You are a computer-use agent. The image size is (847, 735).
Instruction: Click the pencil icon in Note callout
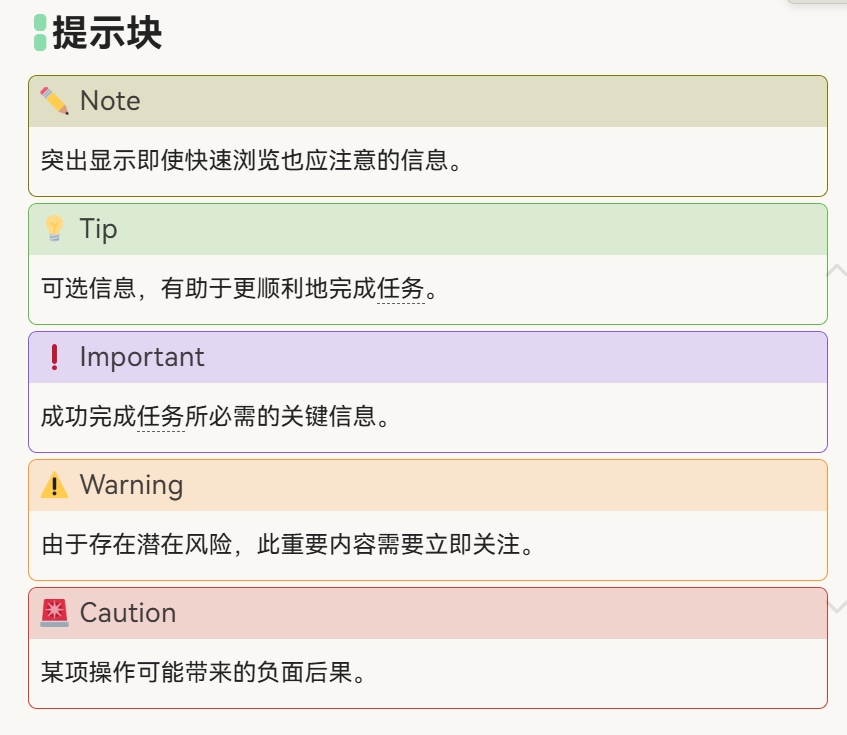54,101
